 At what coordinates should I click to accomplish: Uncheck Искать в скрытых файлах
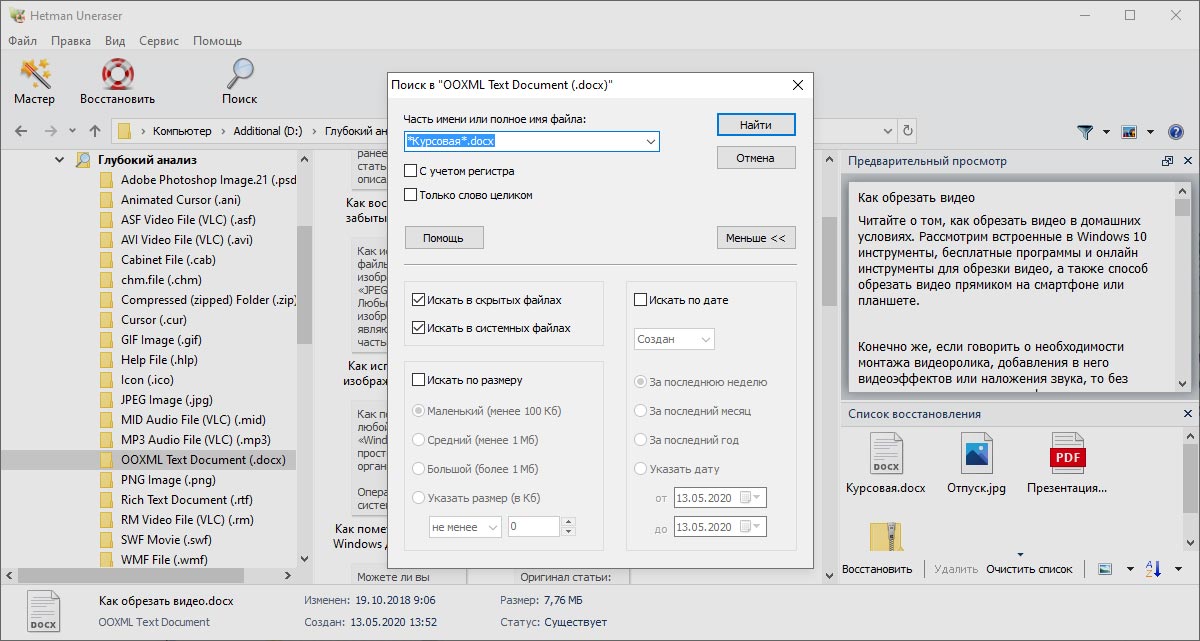tap(419, 299)
